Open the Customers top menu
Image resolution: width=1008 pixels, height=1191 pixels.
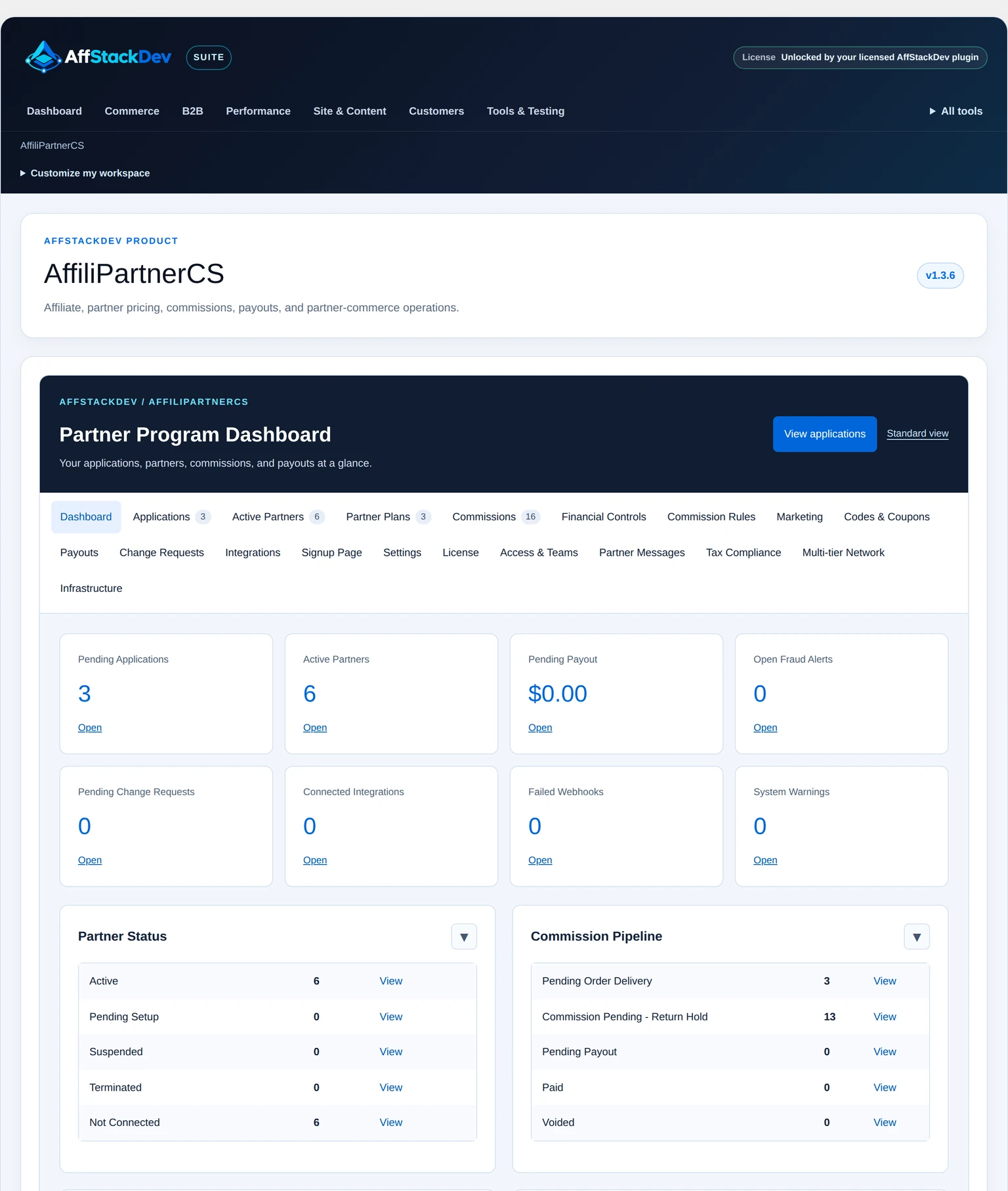tap(436, 111)
